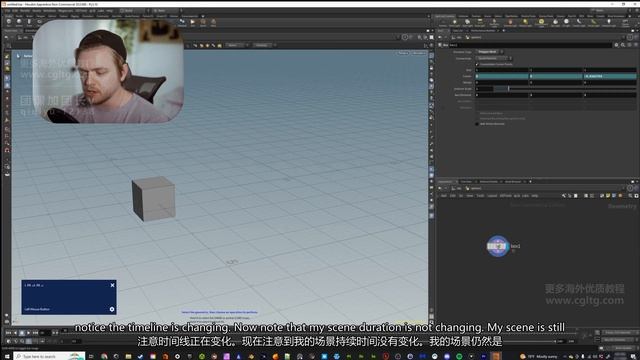Viewport: 640px width, 360px height.
Task: Select the Sphere shelf tool
Action: pos(19,22)
